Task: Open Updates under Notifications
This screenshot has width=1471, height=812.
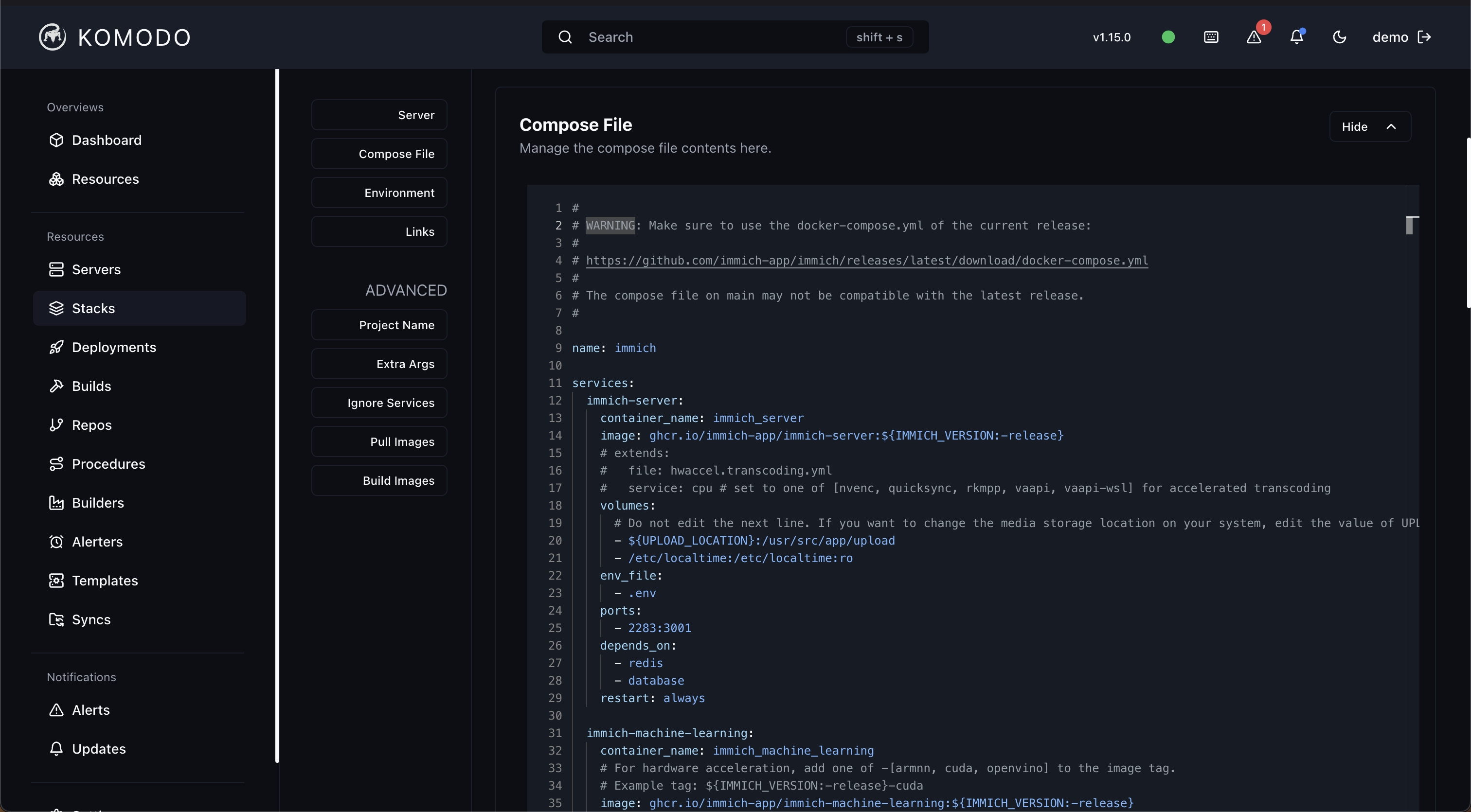Action: pyautogui.click(x=99, y=748)
